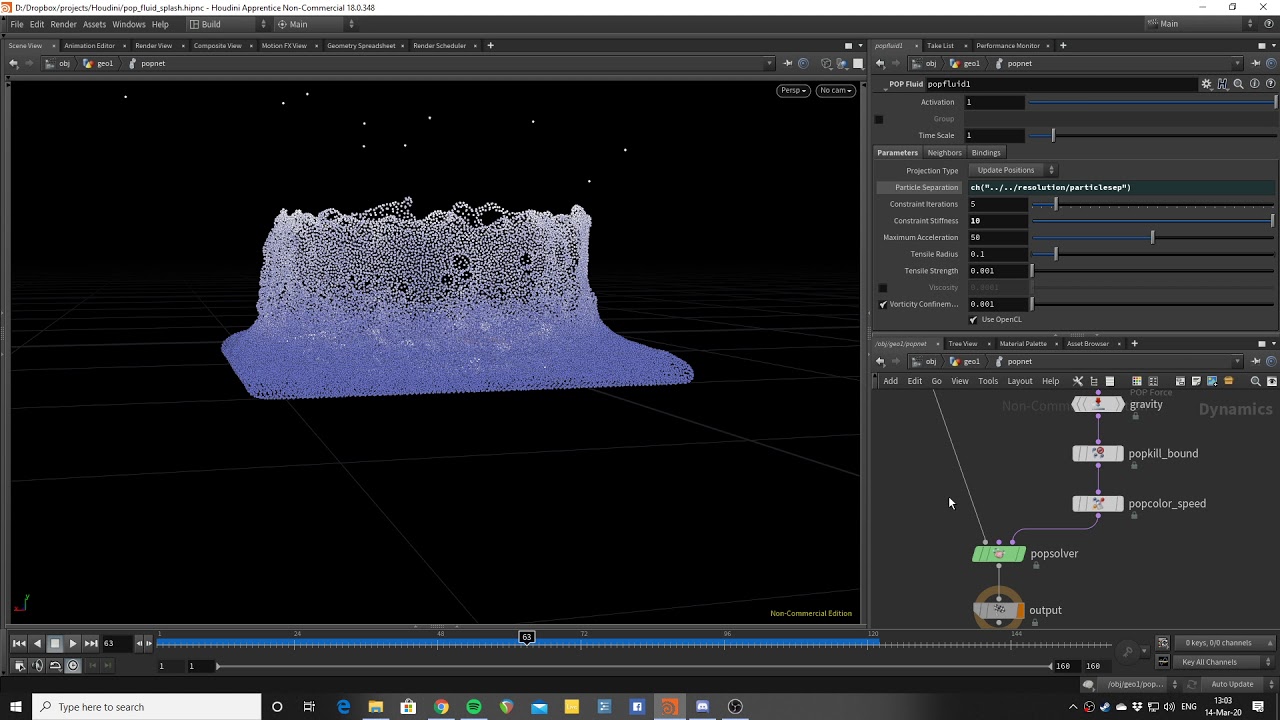Open network editor Layout menu

[x=1020, y=381]
